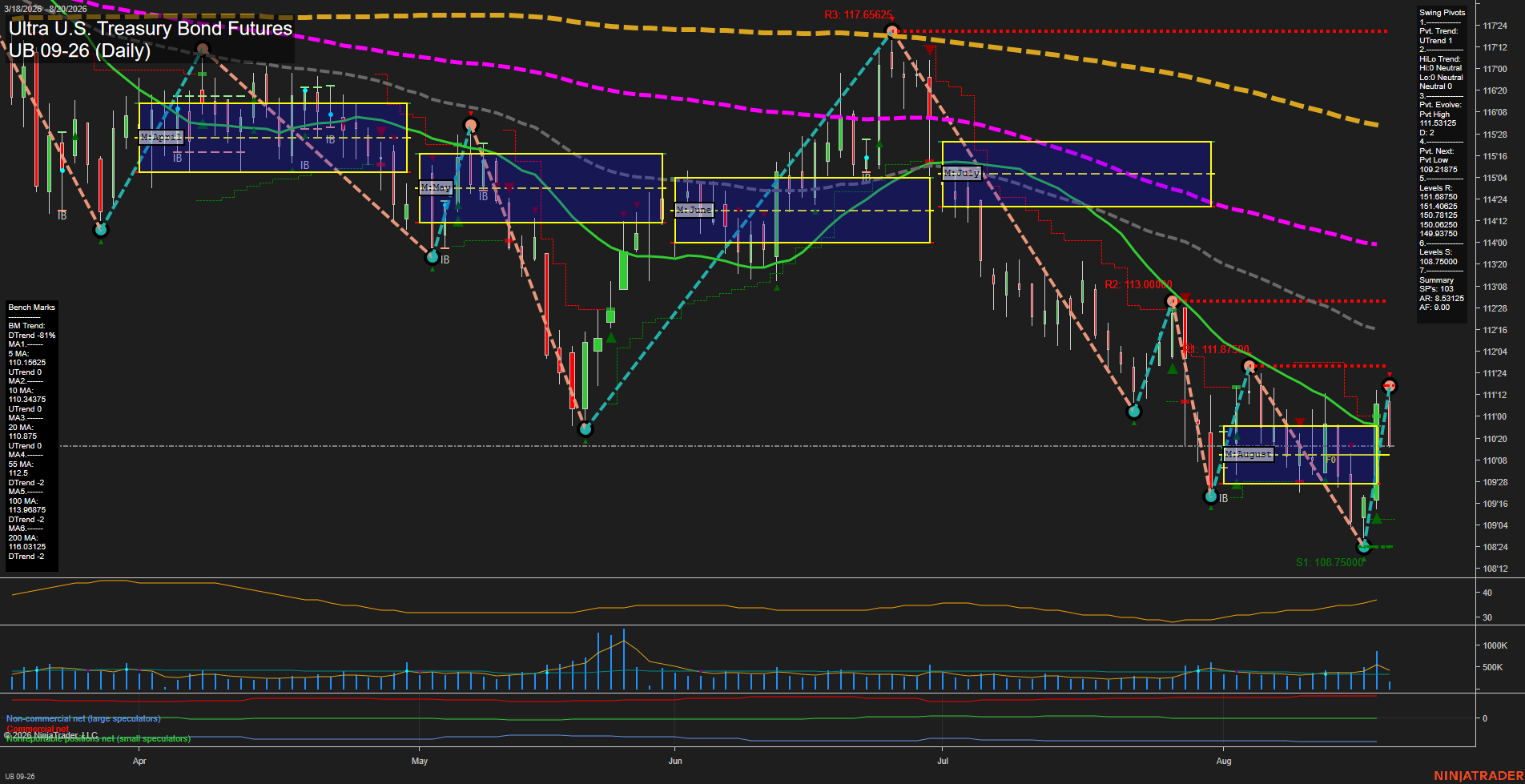Select swing low pivot marker at S1 level
This screenshot has width=1525, height=784.
point(1364,547)
